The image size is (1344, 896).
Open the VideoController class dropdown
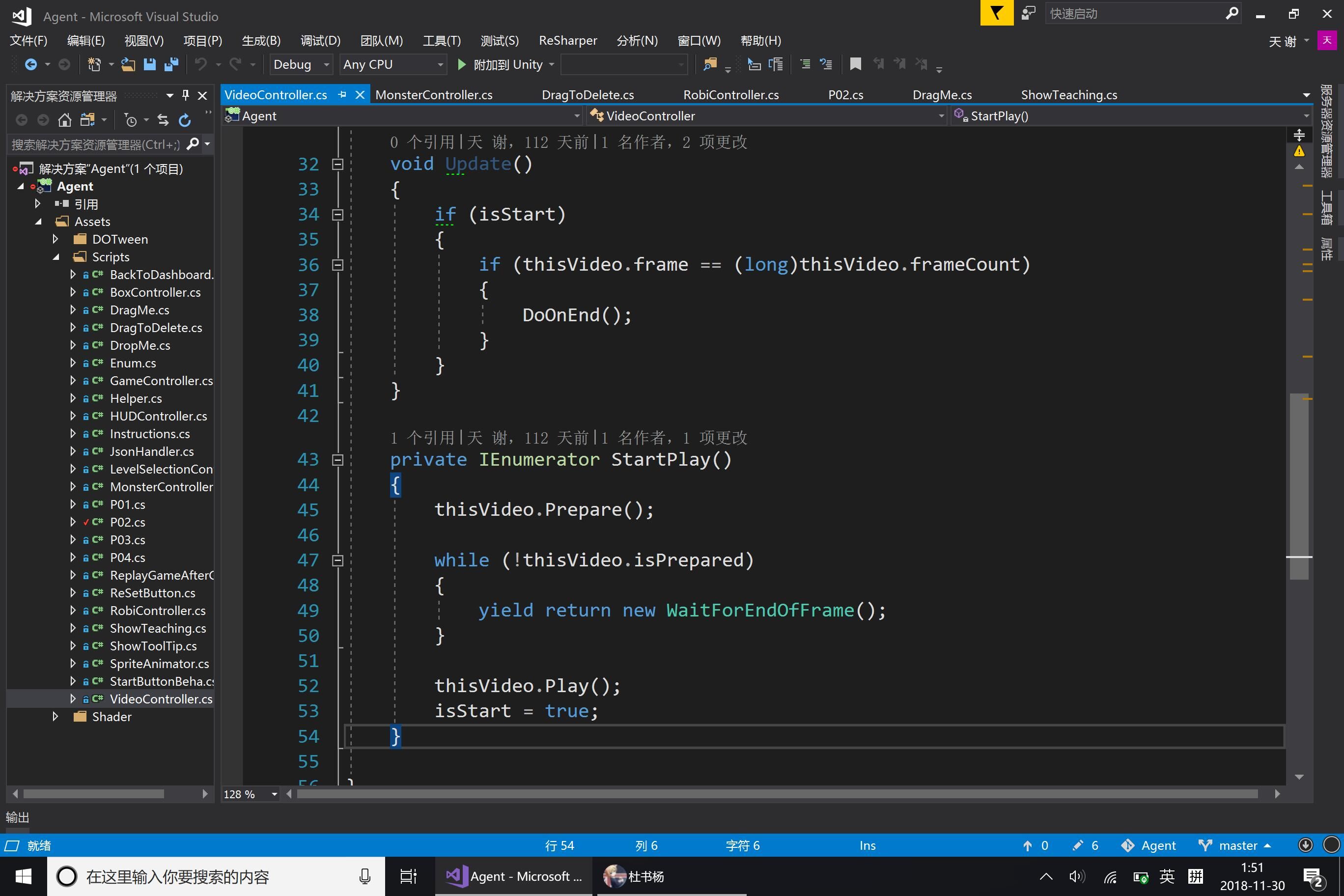pyautogui.click(x=767, y=116)
